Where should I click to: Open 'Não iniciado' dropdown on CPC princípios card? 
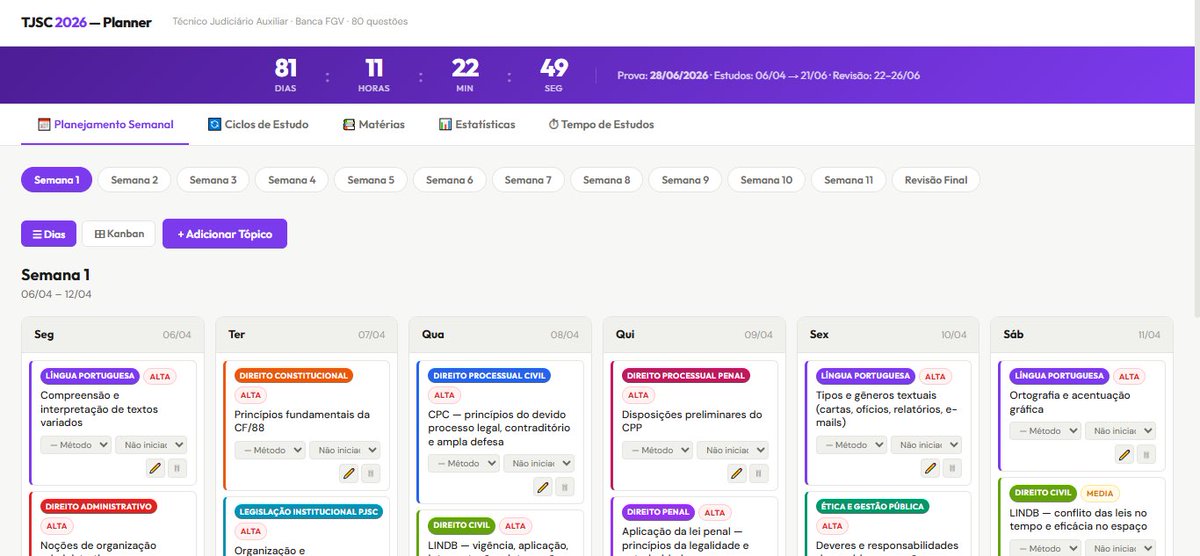point(539,464)
